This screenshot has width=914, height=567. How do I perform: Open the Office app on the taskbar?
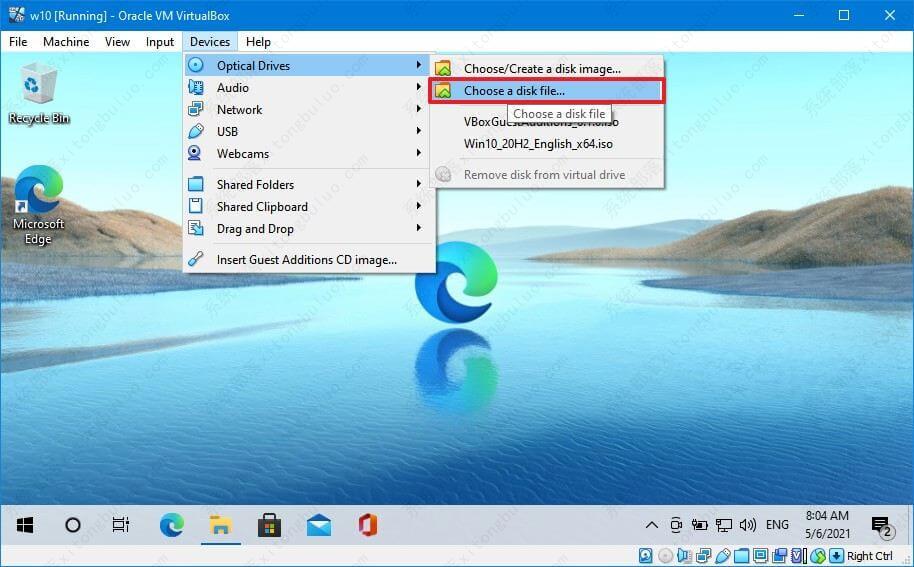367,525
